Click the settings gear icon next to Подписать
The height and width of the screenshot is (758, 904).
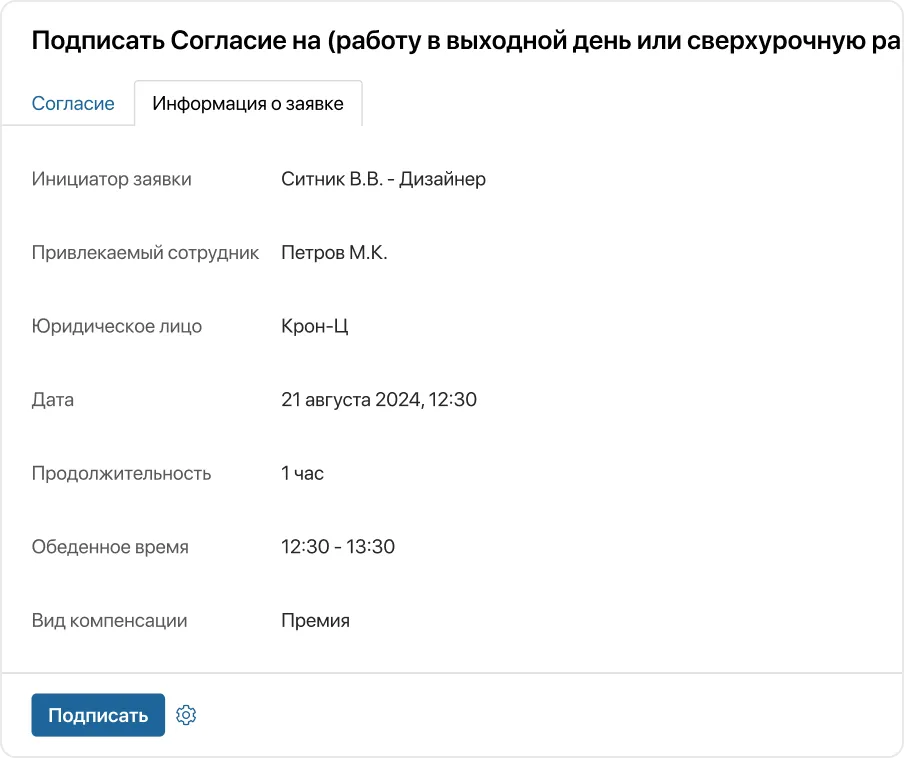pos(186,715)
